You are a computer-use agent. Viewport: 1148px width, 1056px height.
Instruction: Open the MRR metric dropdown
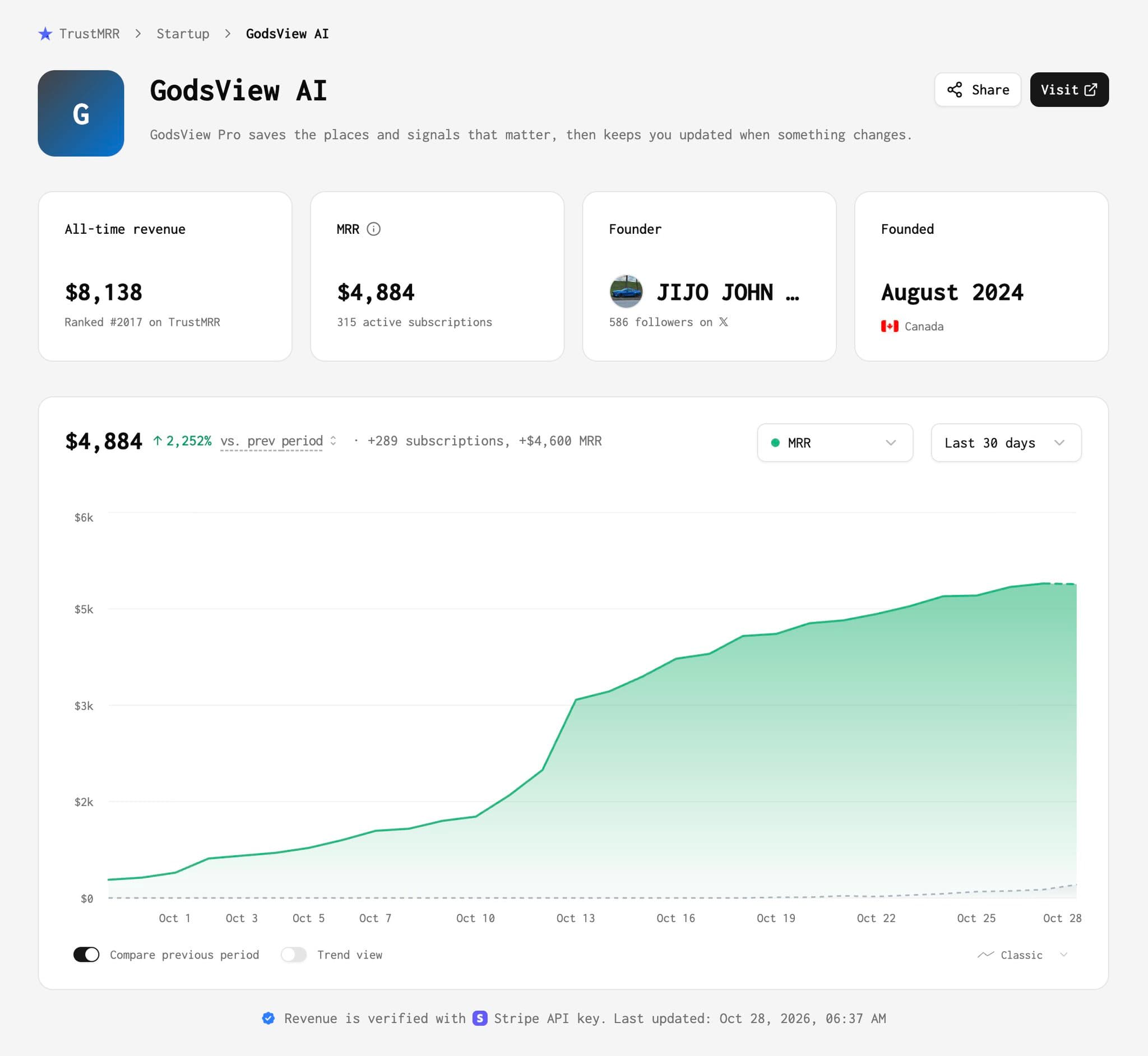(835, 443)
